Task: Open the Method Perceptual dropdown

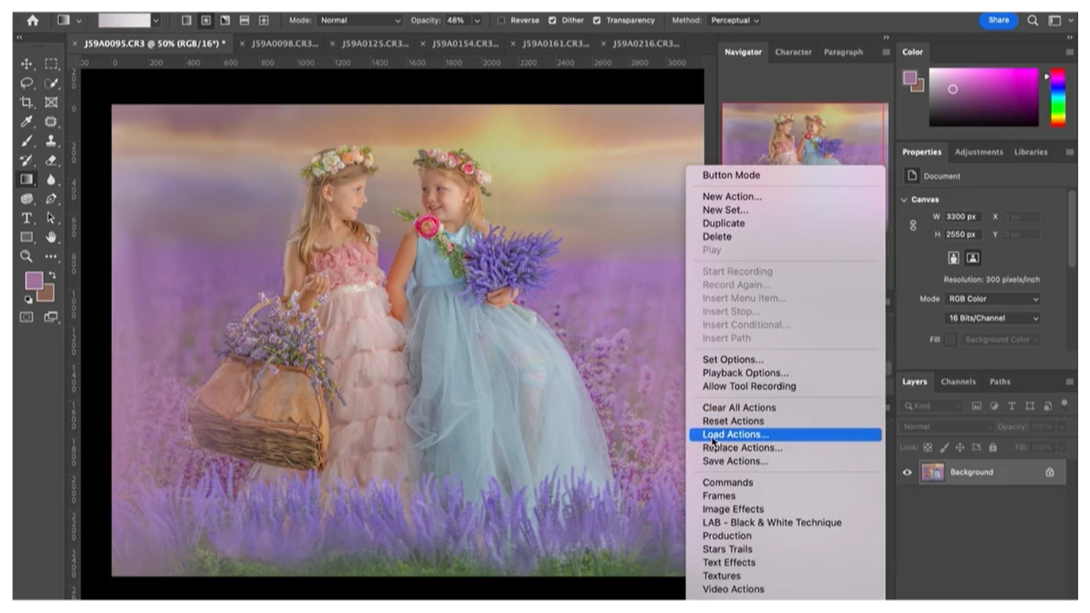Action: pyautogui.click(x=735, y=20)
